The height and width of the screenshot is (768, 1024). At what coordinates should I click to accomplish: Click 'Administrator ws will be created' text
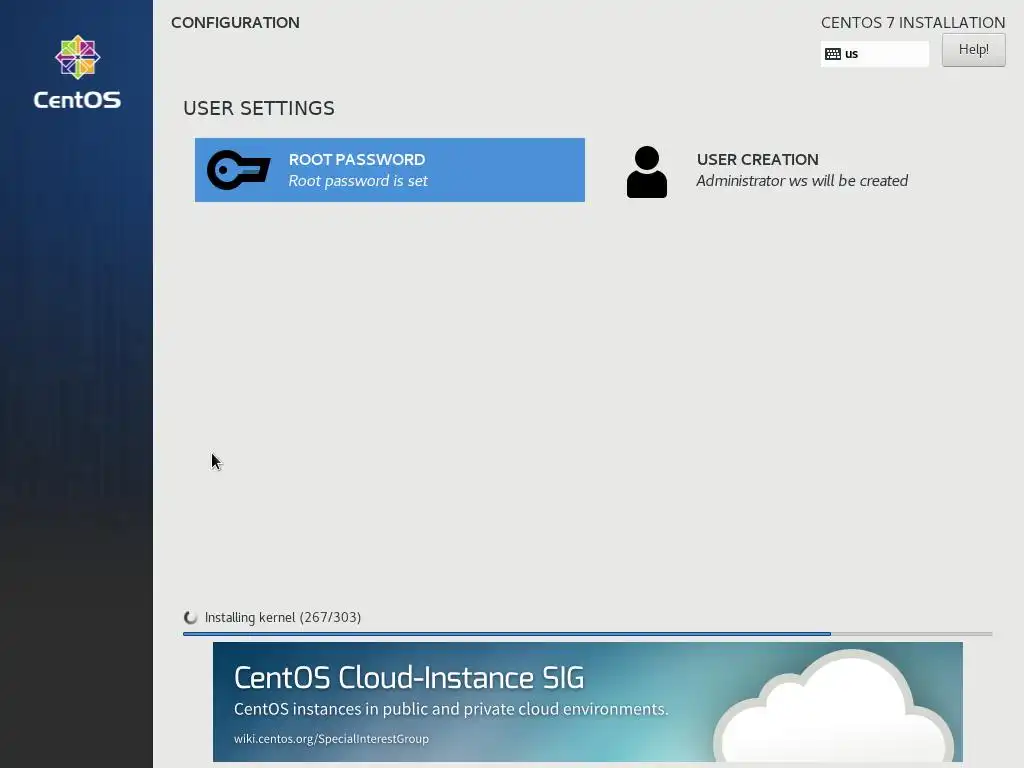click(802, 181)
